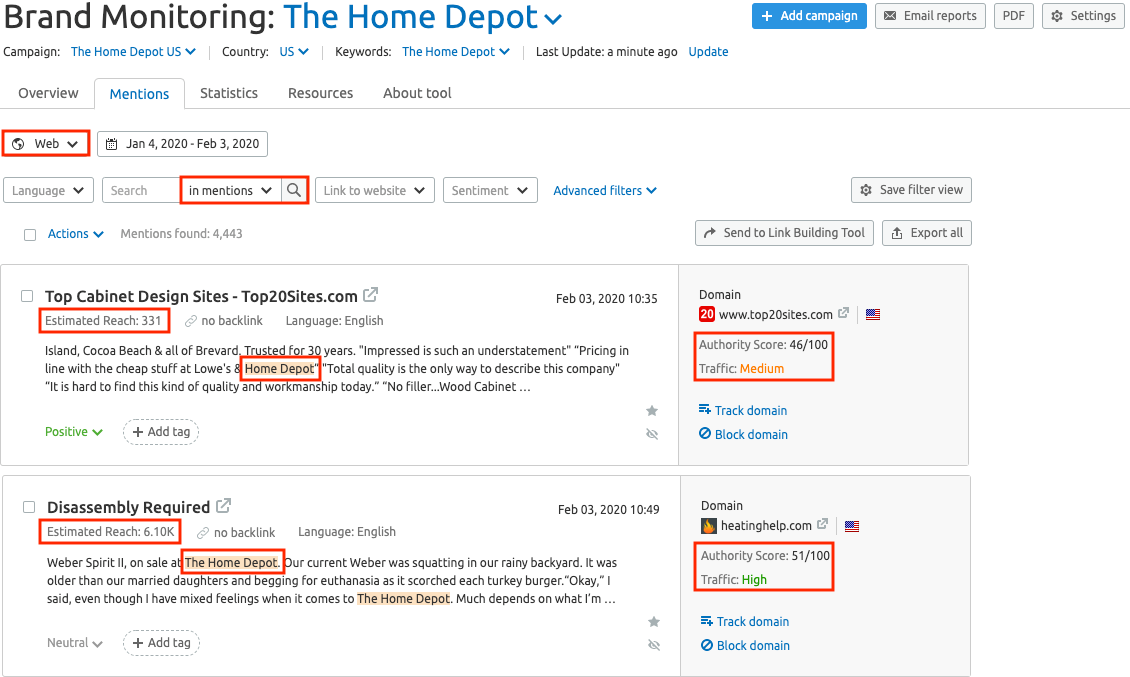Click the heatinghelp.com flame favicon
Screen dimensions: 1130x677
(x=708, y=526)
